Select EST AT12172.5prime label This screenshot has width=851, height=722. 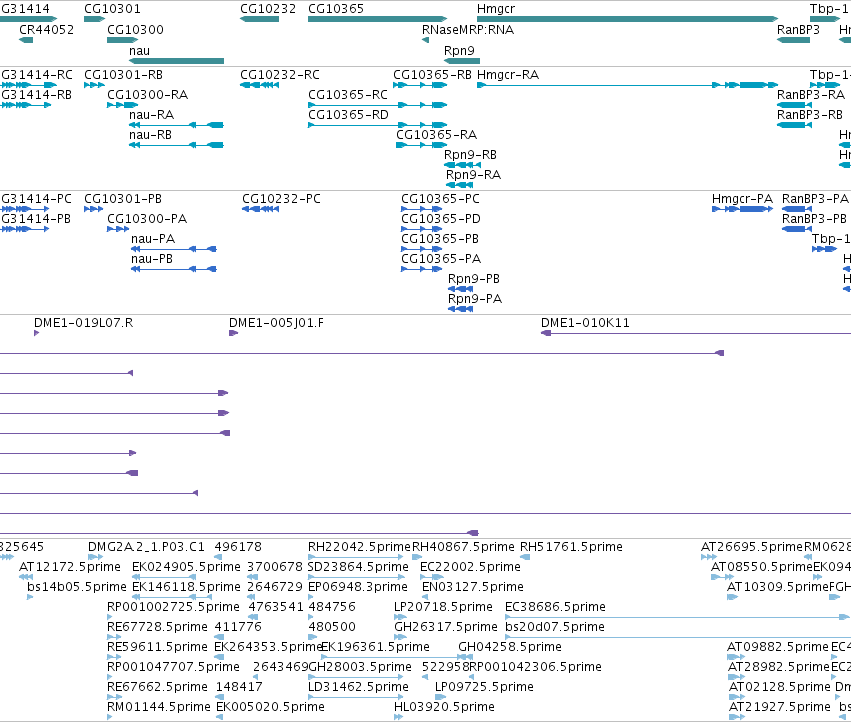[x=69, y=567]
